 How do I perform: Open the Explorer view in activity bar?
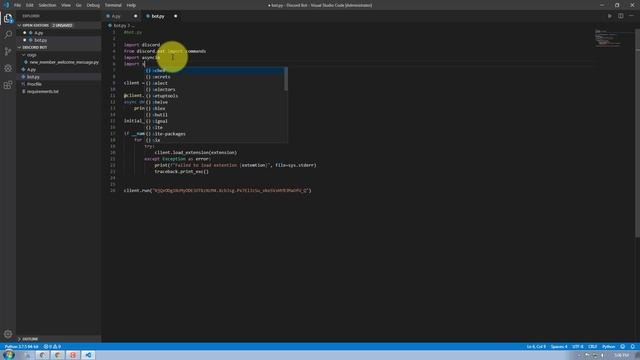point(8,18)
